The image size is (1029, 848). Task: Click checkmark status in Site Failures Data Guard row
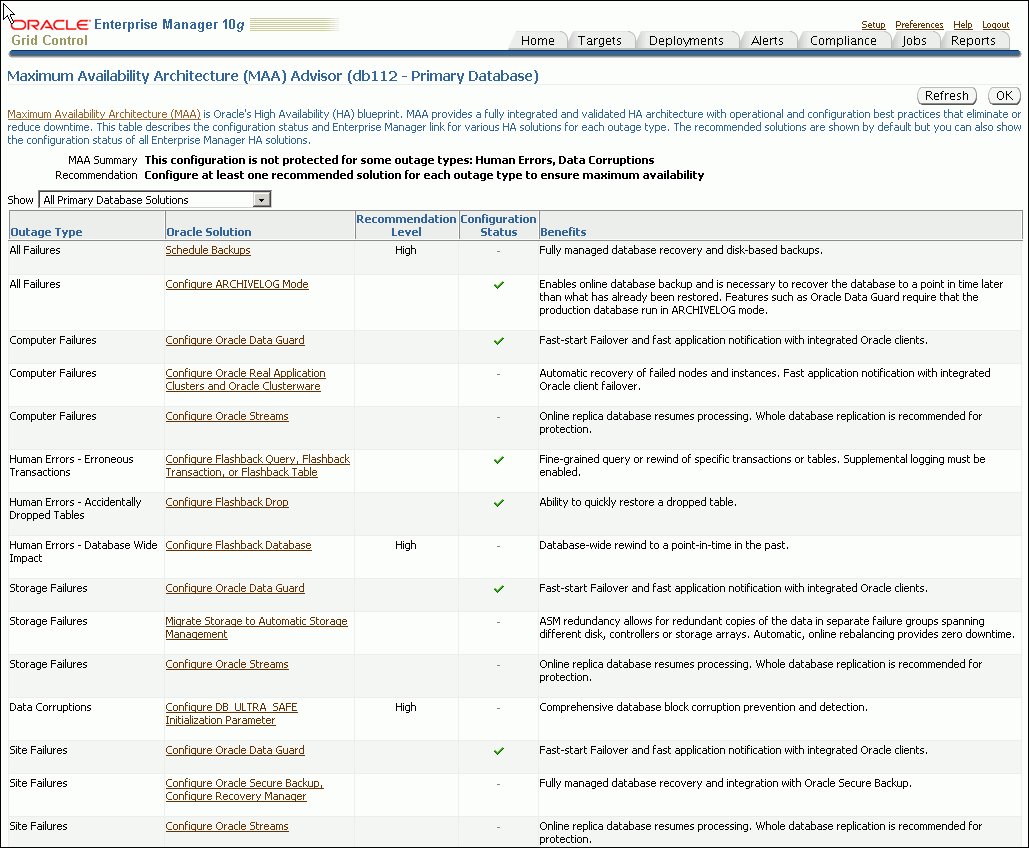tap(499, 751)
